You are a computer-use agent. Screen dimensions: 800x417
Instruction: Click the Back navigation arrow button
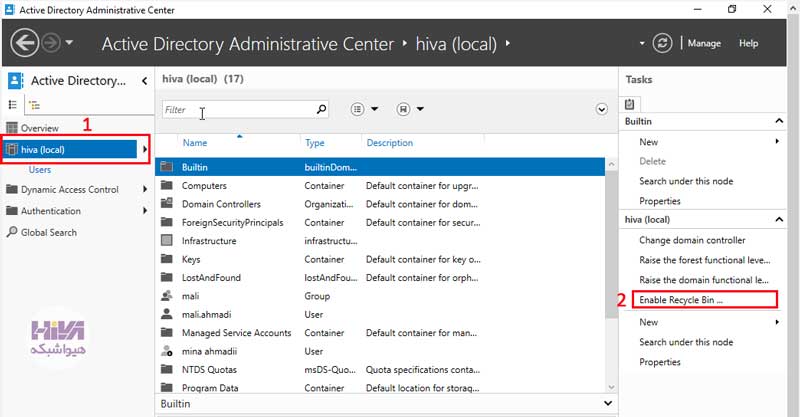[x=24, y=43]
